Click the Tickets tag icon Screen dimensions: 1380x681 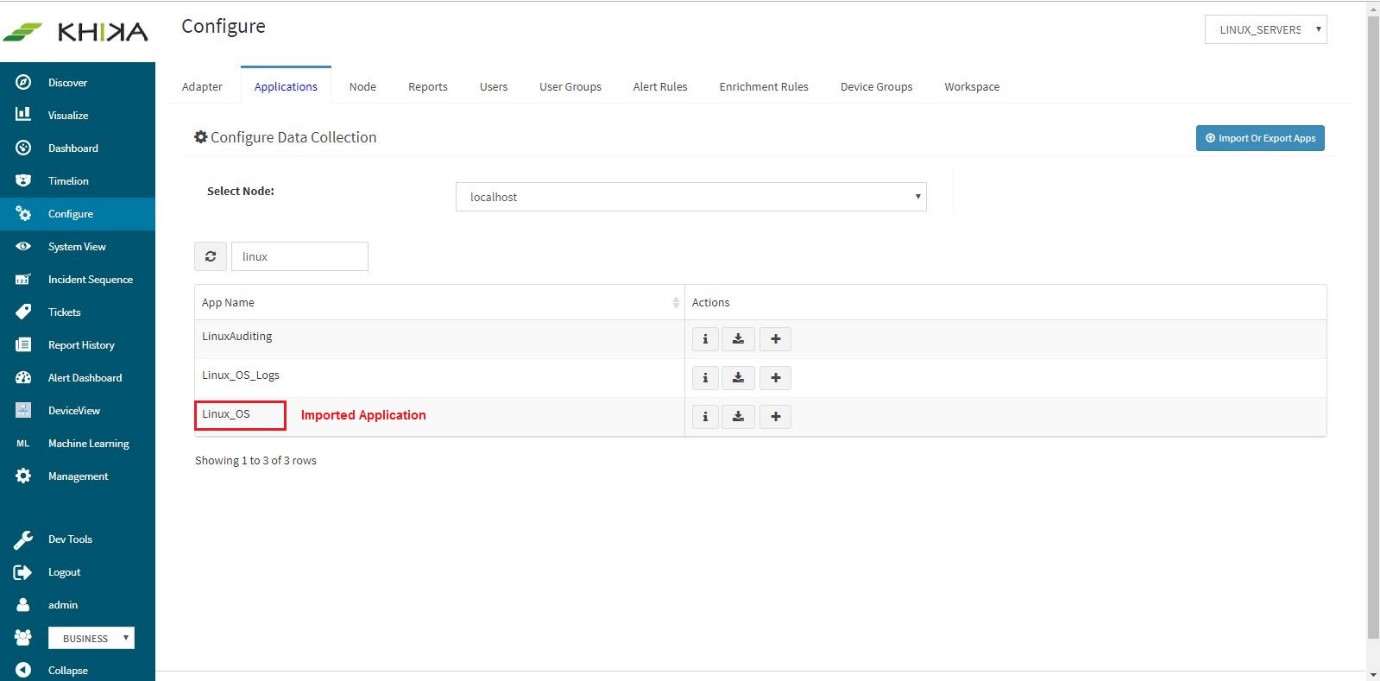coord(23,312)
